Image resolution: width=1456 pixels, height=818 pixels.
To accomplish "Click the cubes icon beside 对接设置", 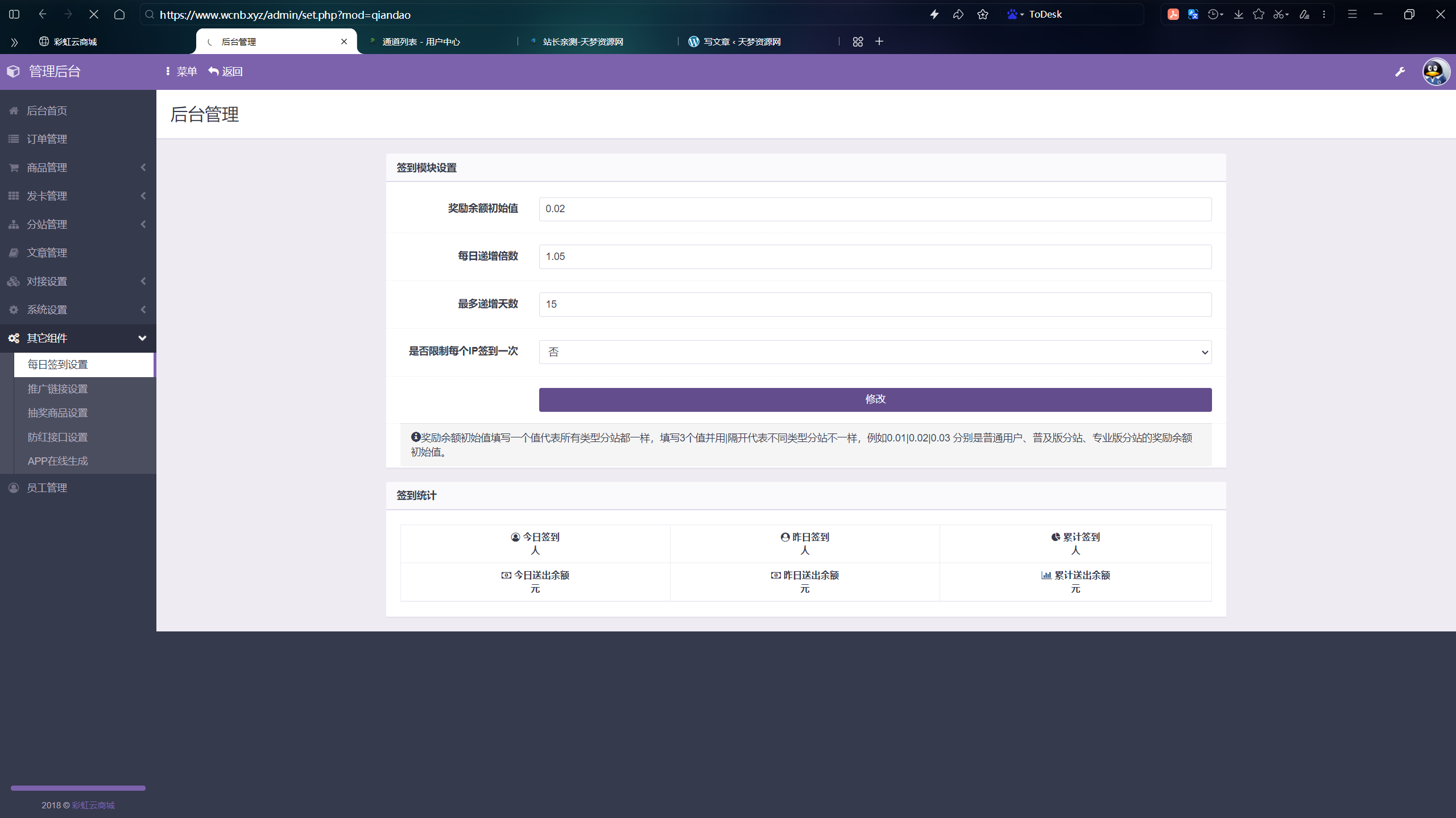I will coord(14,281).
